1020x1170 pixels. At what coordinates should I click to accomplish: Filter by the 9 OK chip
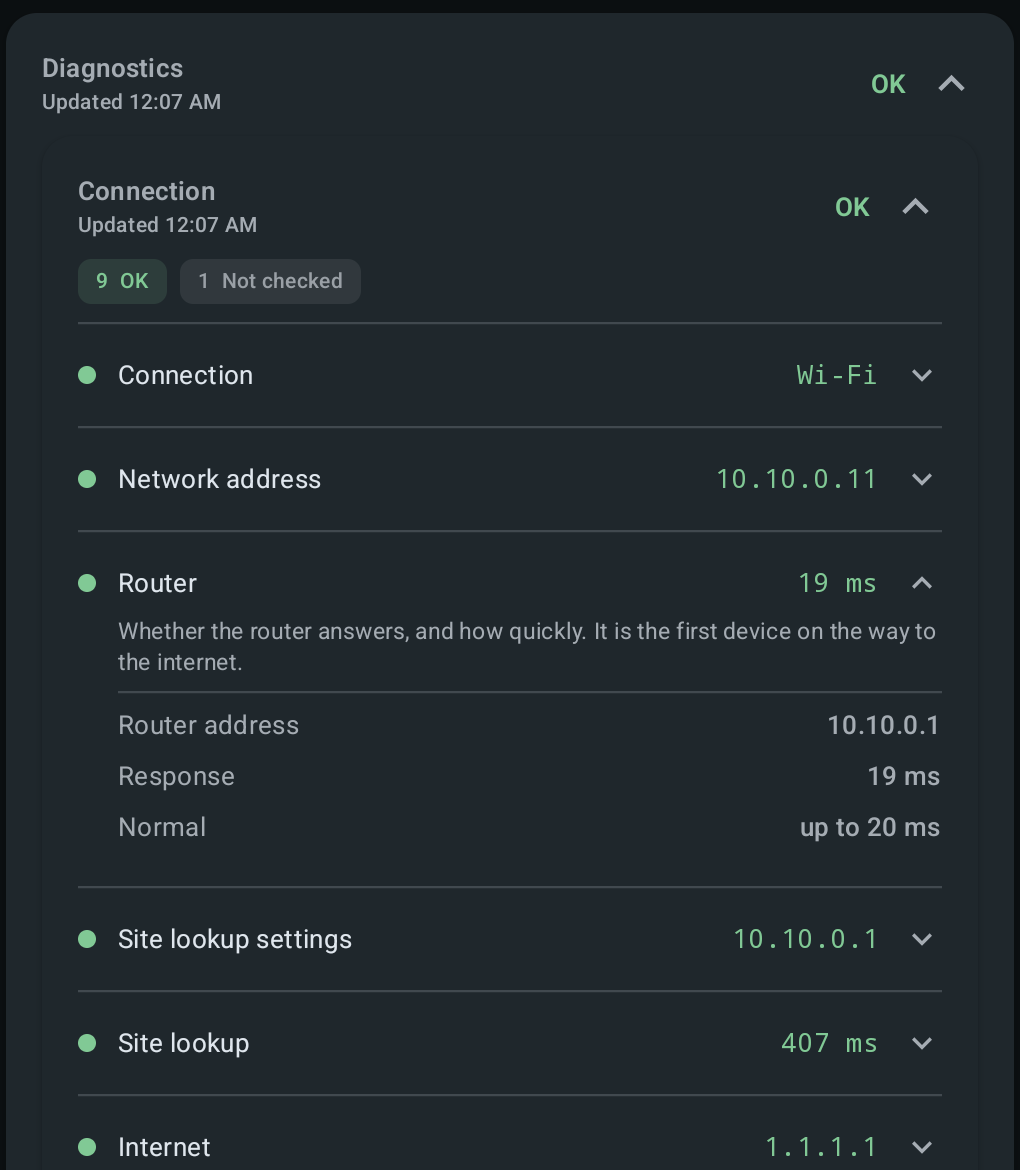122,281
